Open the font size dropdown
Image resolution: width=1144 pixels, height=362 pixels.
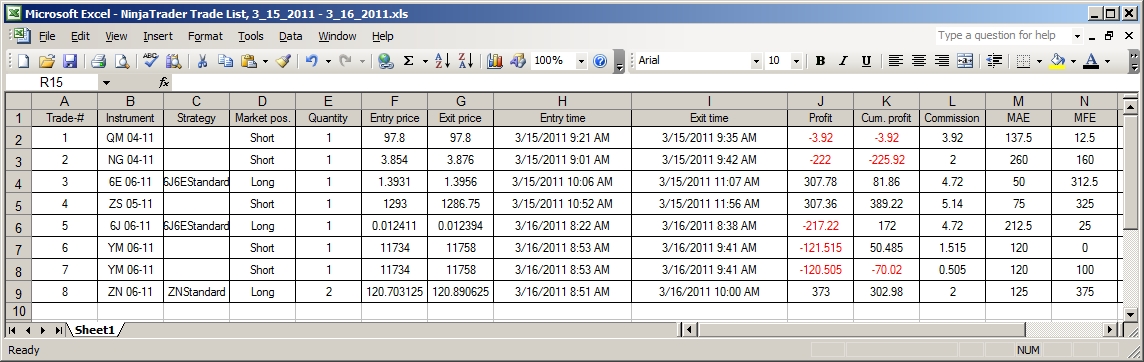[x=796, y=61]
